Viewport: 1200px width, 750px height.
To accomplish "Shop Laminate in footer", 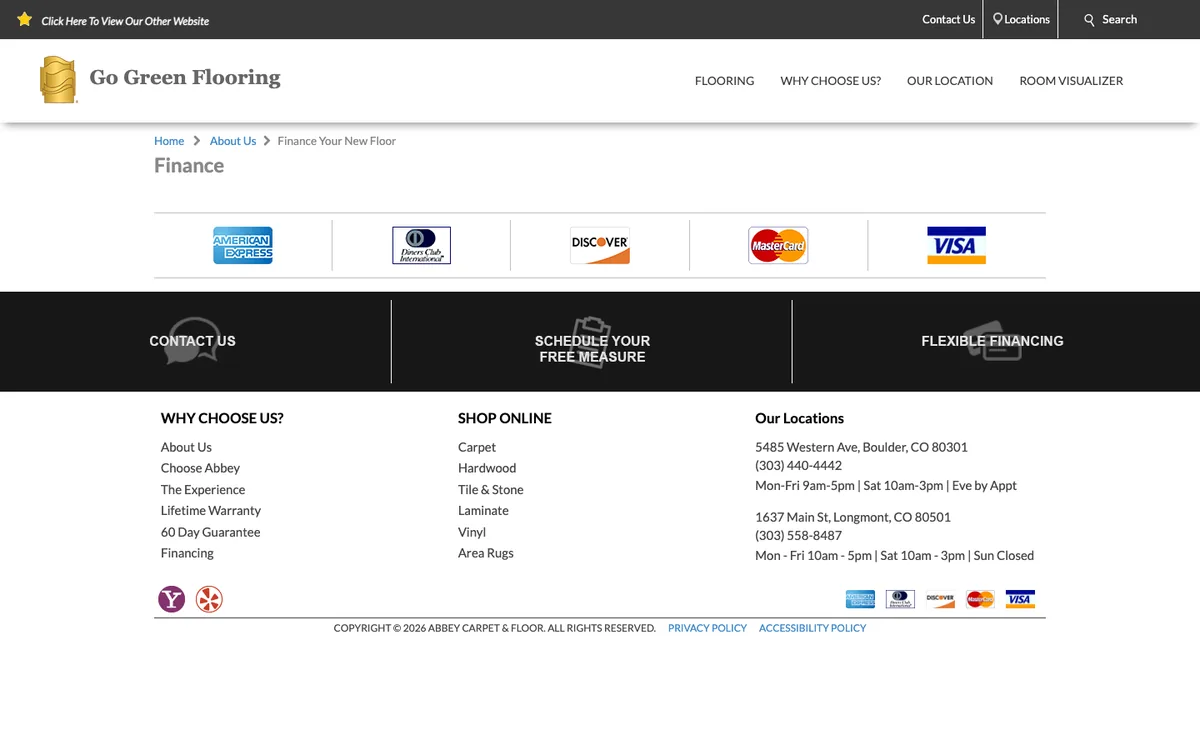I will [x=483, y=511].
